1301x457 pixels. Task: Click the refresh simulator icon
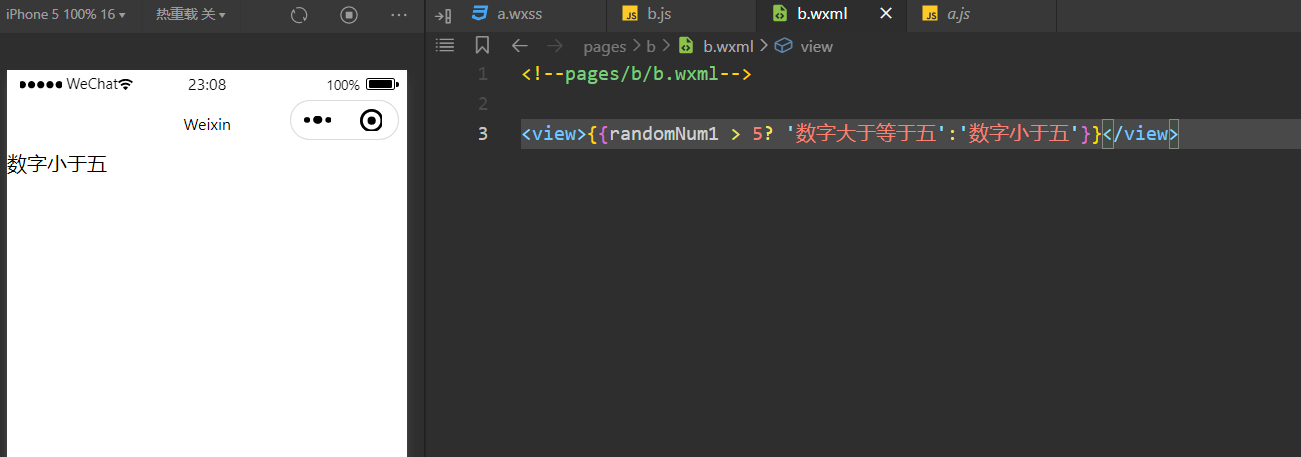298,15
